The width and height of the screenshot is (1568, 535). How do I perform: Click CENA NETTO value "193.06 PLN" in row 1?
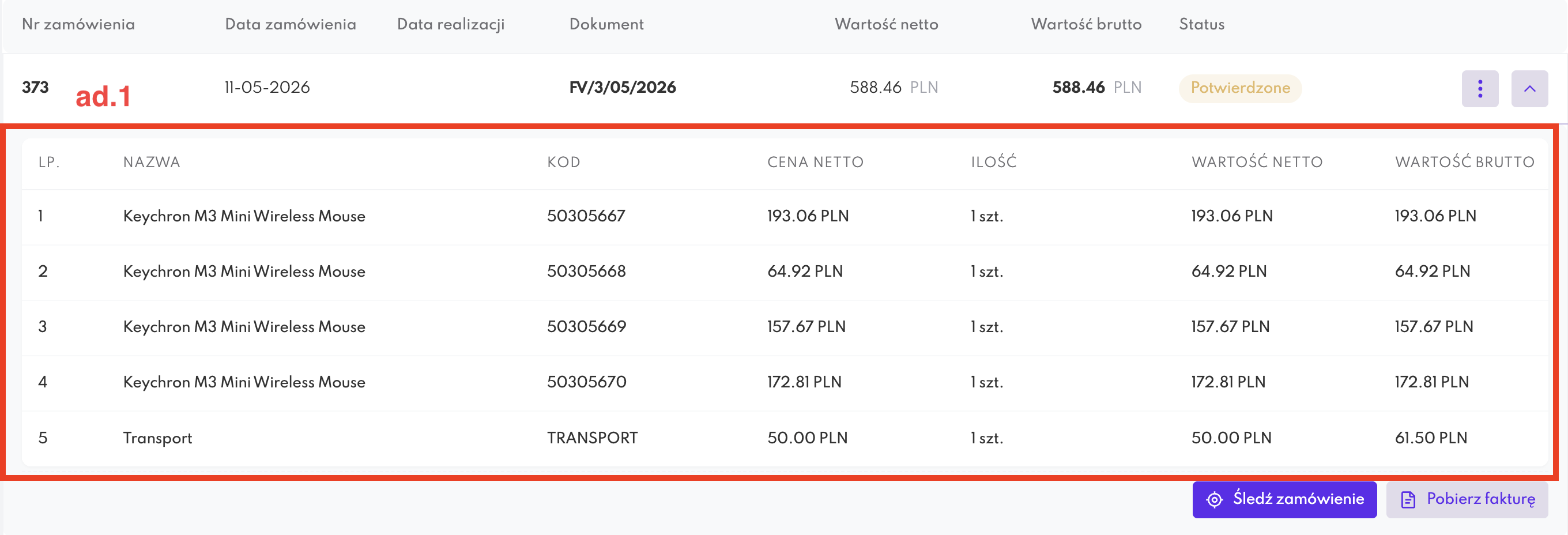[808, 216]
